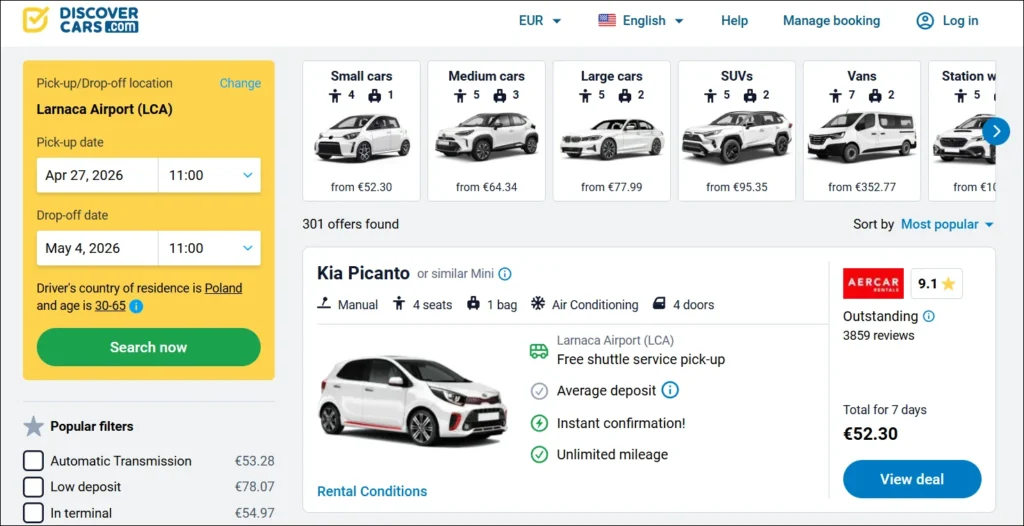This screenshot has width=1024, height=526.
Task: Click the 30-65 driver age link
Action: click(110, 305)
